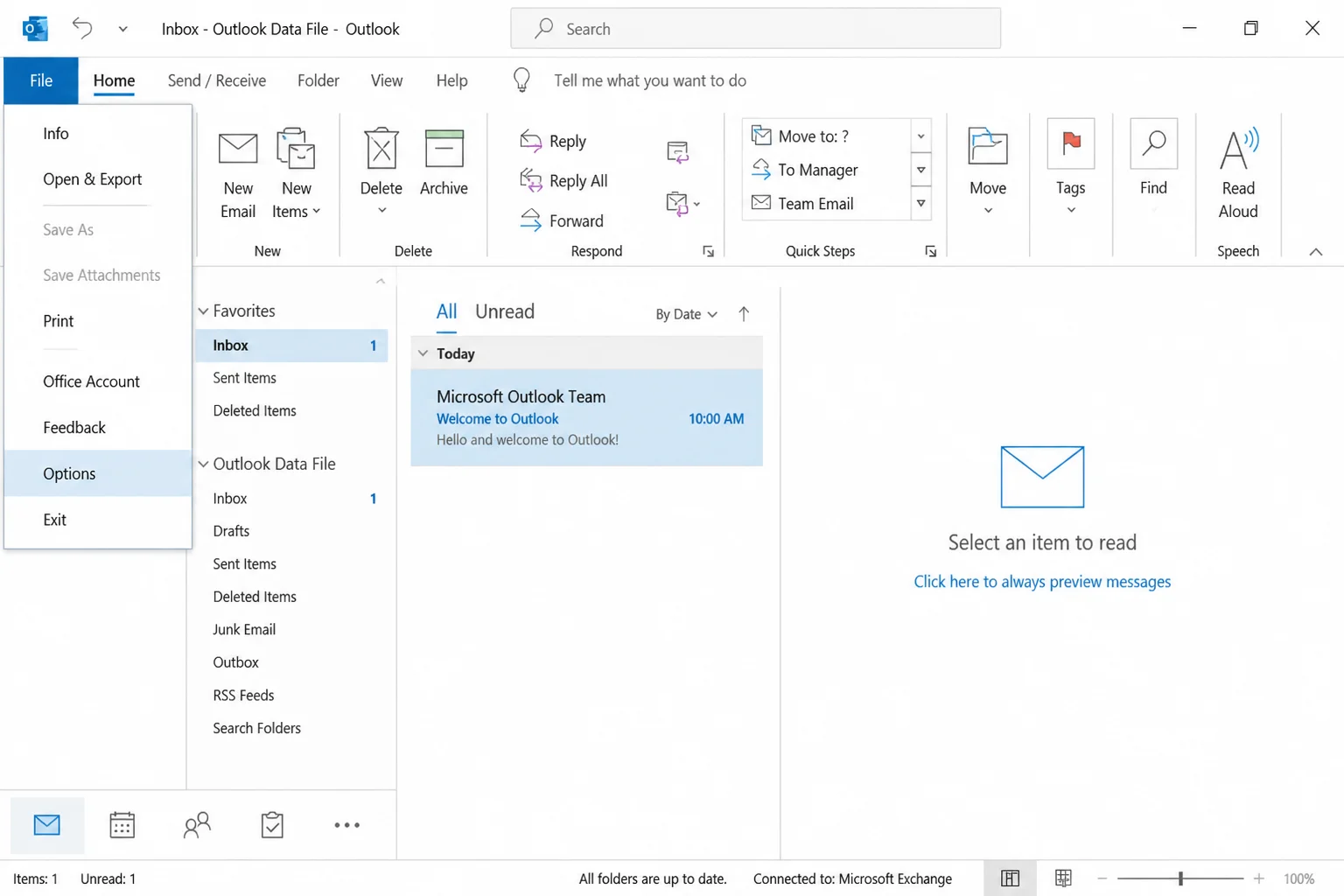
Task: Open Respond group dialog launcher
Action: [x=708, y=252]
